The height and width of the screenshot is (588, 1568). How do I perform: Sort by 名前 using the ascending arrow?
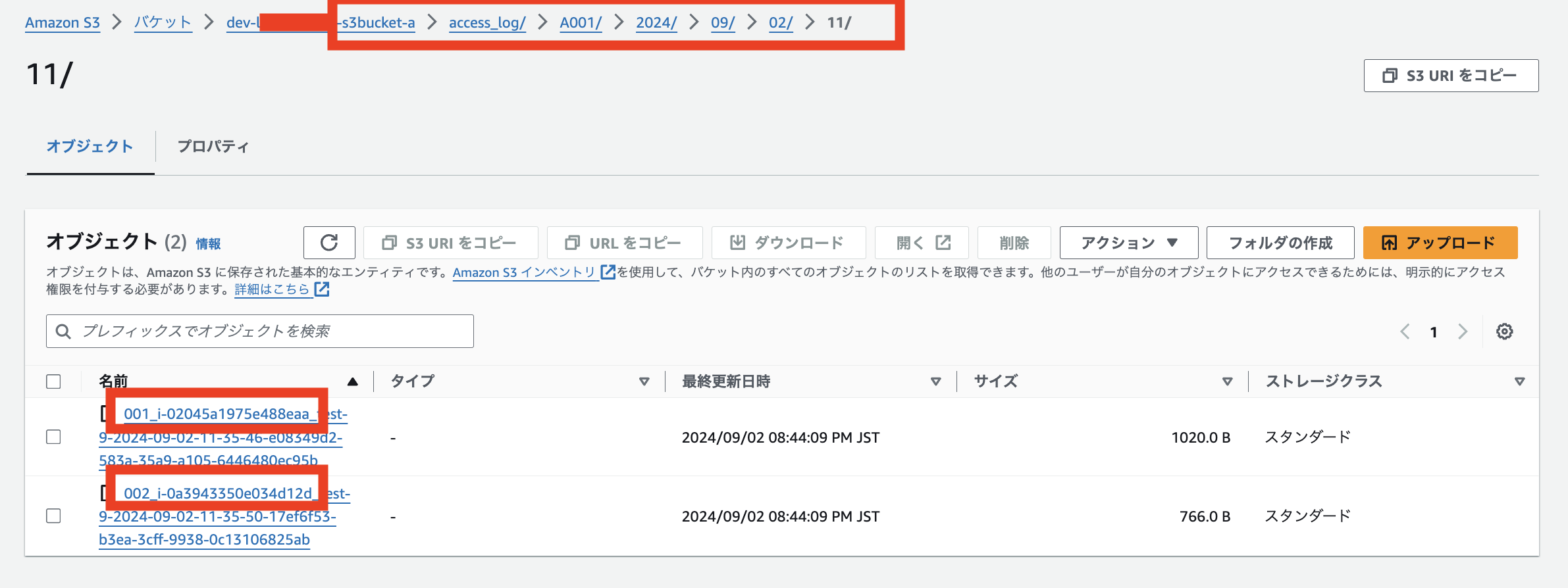pos(353,381)
